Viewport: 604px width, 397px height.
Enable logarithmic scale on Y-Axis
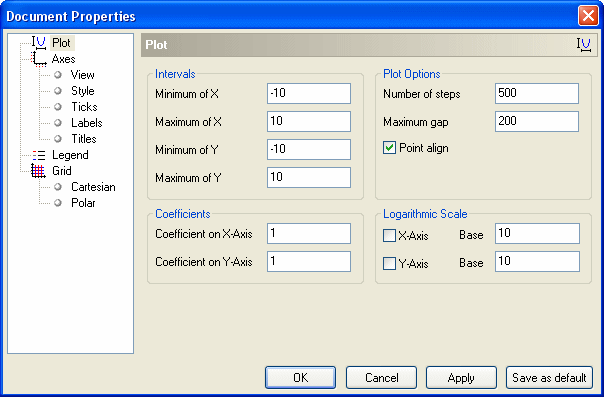[x=389, y=263]
